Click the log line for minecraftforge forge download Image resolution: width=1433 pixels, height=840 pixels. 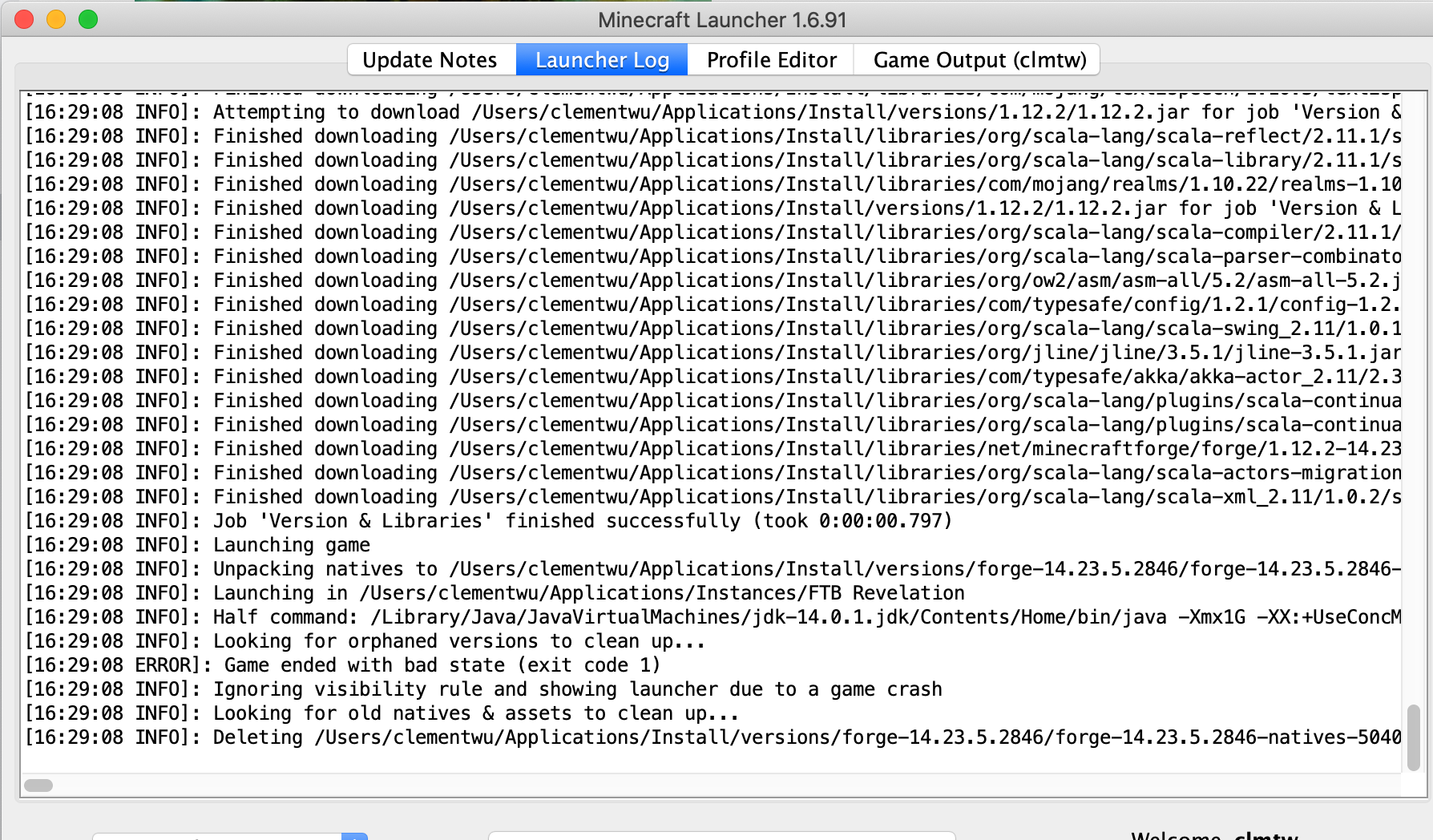(x=713, y=449)
